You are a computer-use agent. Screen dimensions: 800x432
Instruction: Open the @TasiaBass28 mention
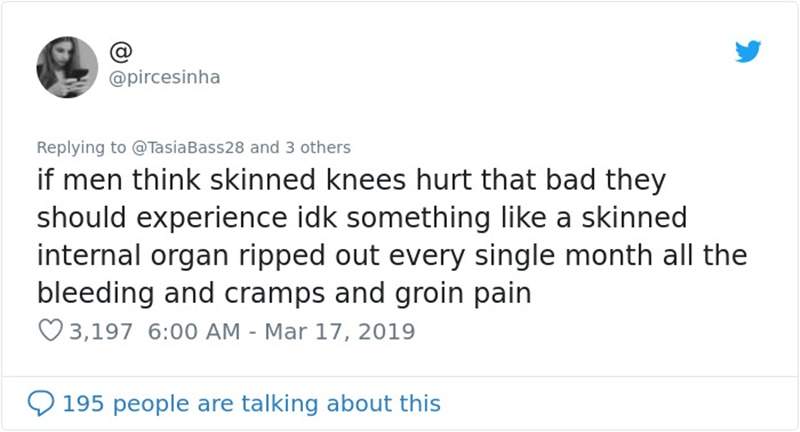tap(187, 147)
